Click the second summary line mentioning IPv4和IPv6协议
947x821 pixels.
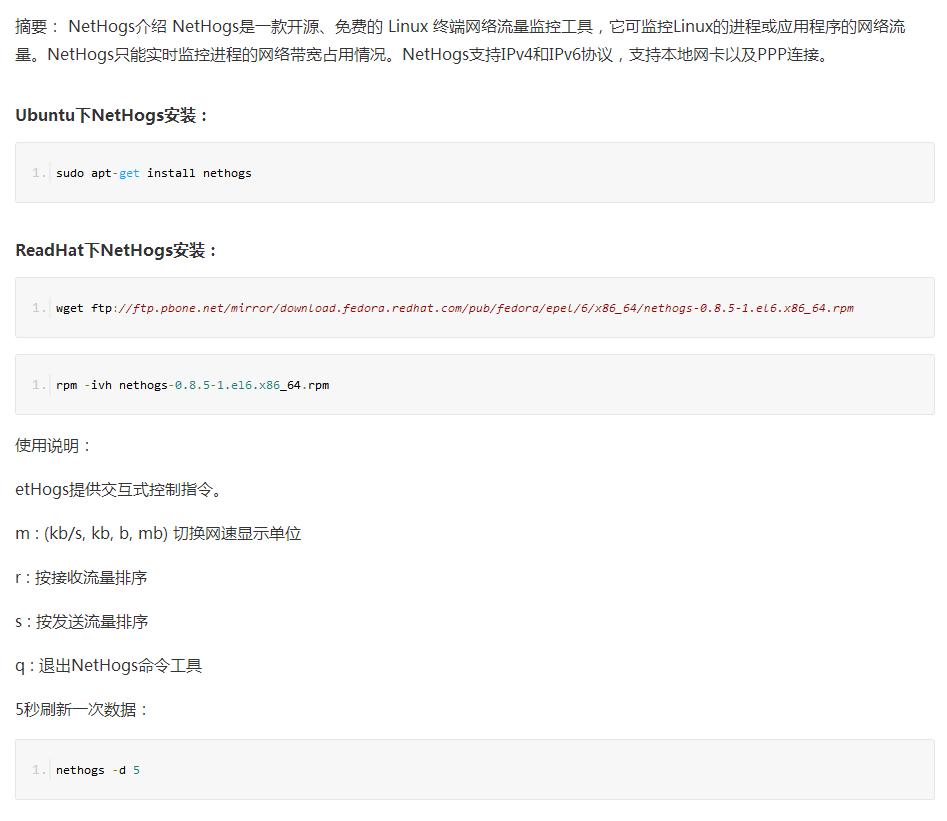pos(423,55)
